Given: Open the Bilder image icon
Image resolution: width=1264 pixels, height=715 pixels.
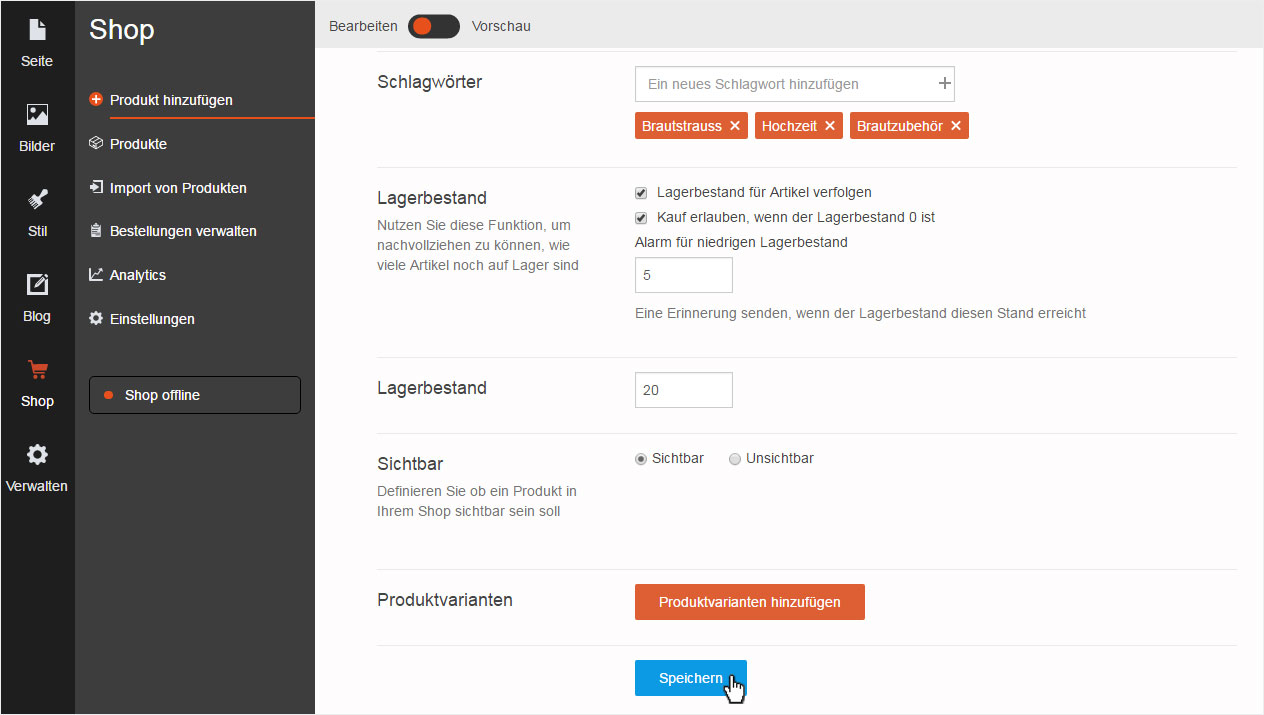Looking at the screenshot, I should [37, 115].
